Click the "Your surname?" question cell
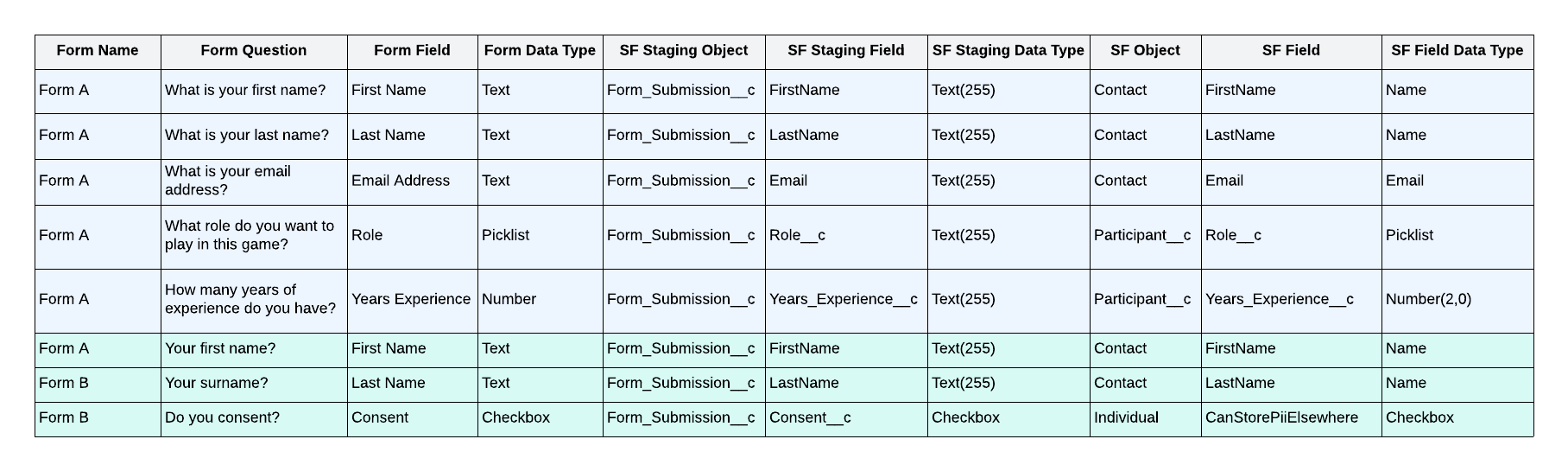The width and height of the screenshot is (1568, 471). 217,384
